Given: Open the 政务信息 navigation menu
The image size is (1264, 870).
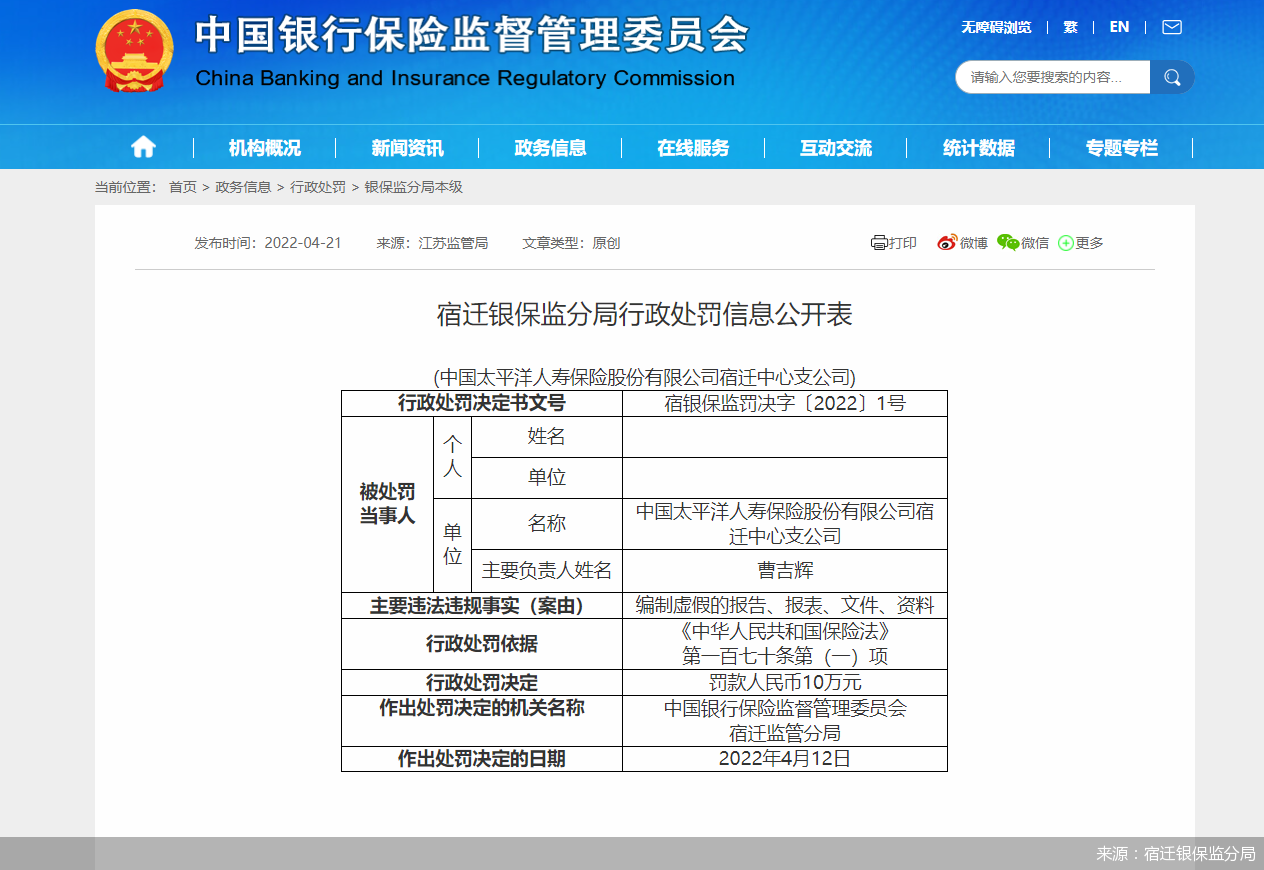Looking at the screenshot, I should click(x=550, y=147).
